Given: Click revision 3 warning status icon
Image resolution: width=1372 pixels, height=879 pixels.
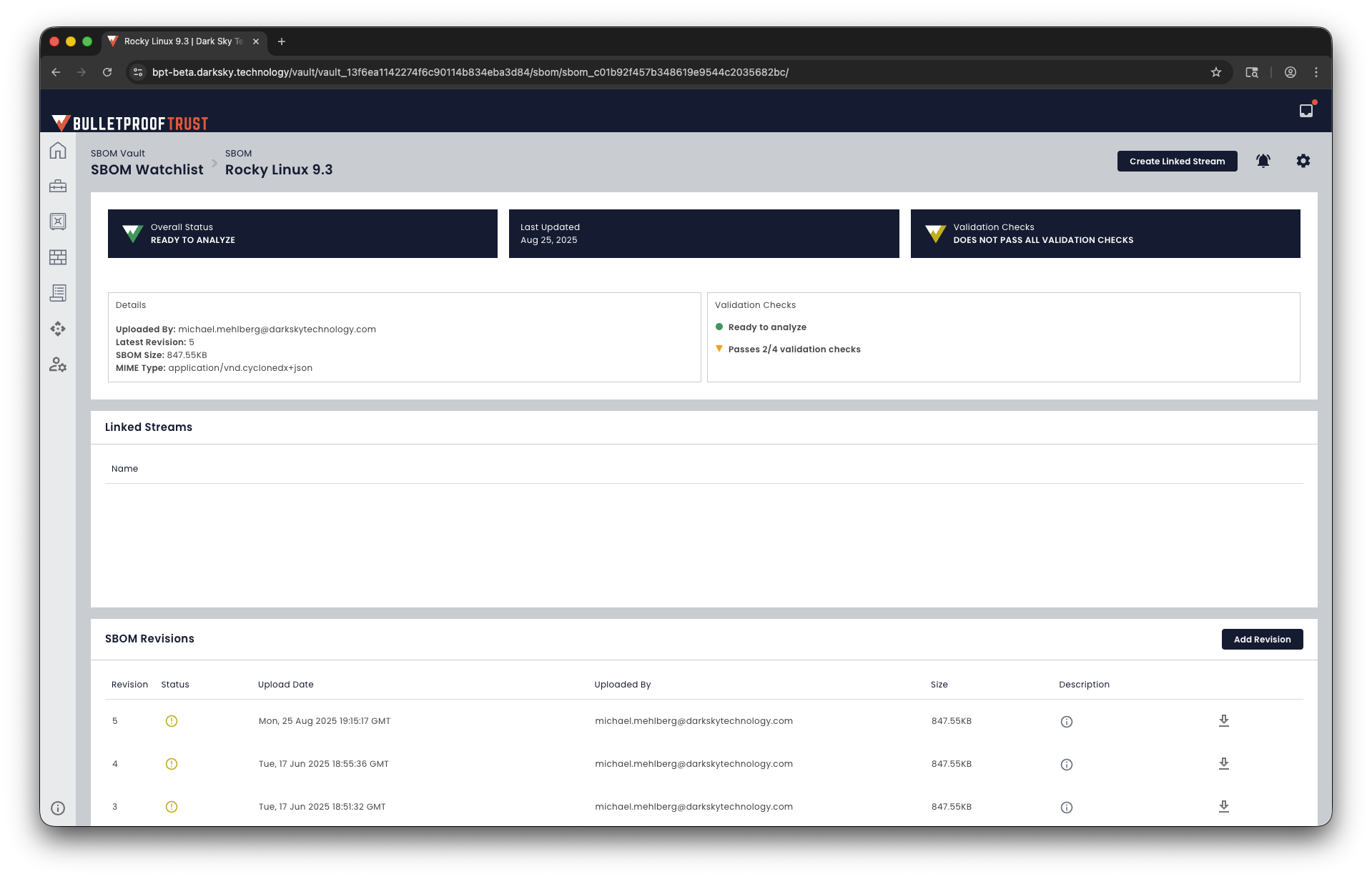Looking at the screenshot, I should pos(172,807).
